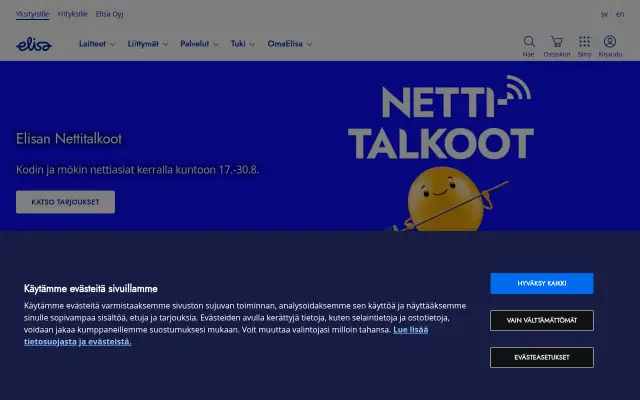
Task: Open Evästeasetukset cookie settings
Action: point(542,358)
